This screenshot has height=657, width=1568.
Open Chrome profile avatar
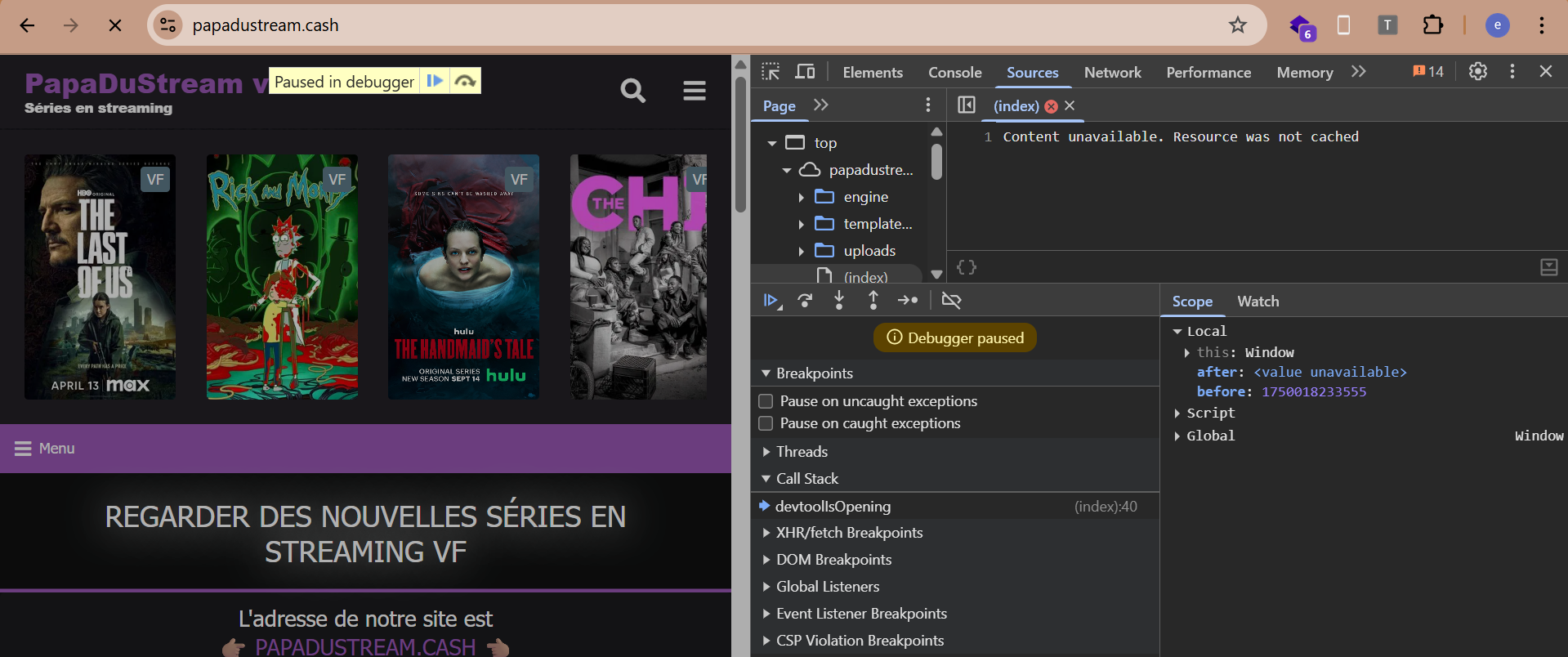point(1497,25)
